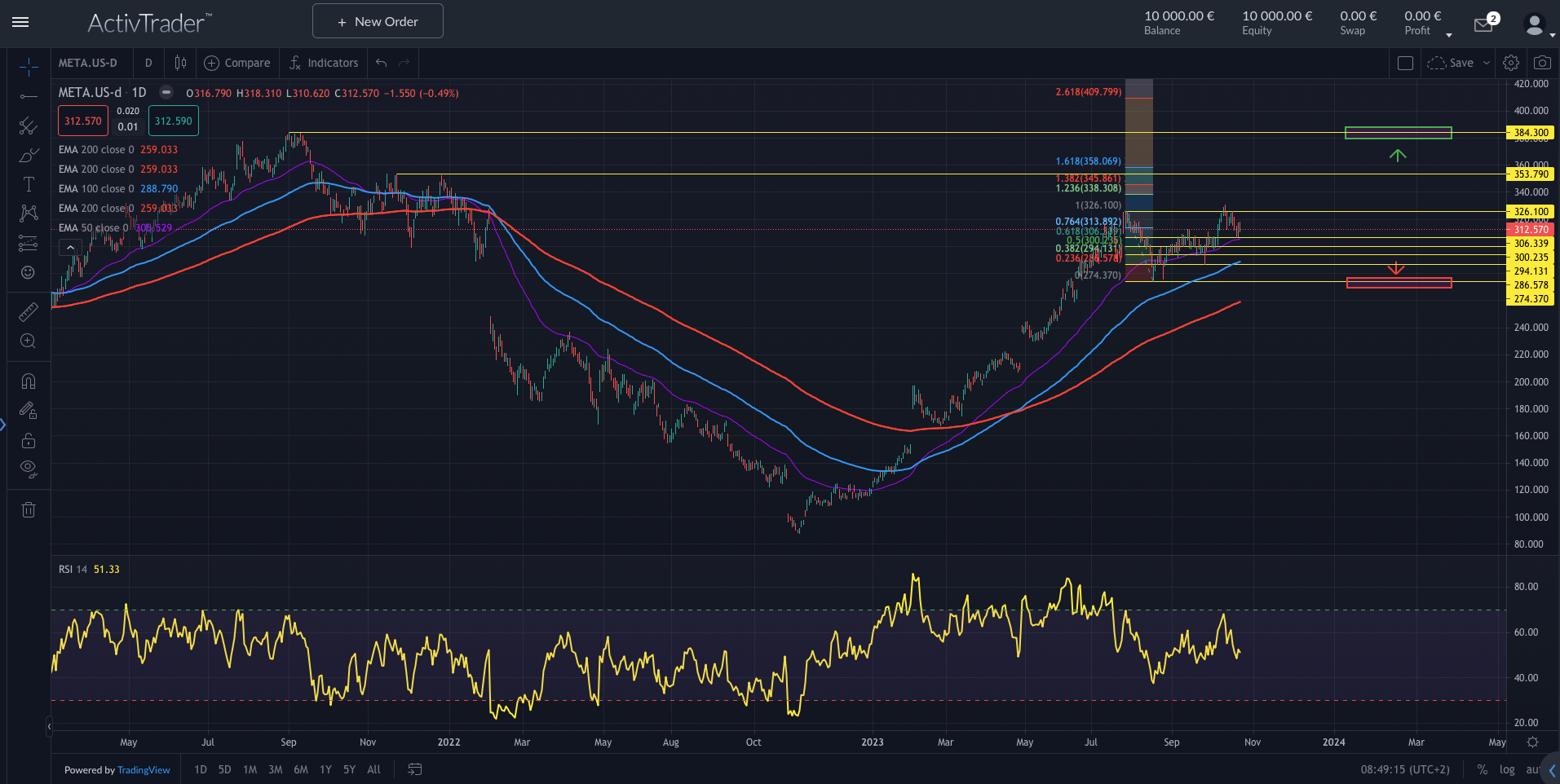This screenshot has width=1560, height=784.
Task: Click the red 312.570 sell price box
Action: [83, 121]
